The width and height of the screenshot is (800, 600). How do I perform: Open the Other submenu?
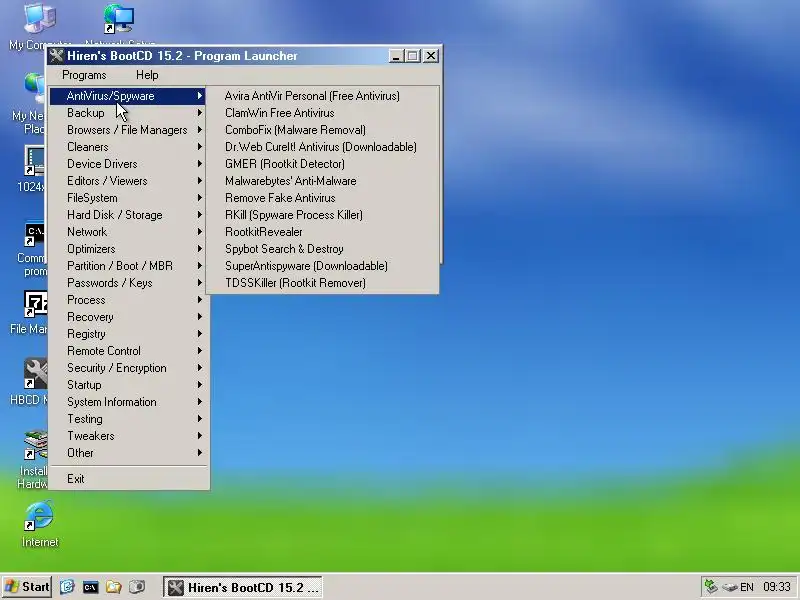(x=128, y=453)
